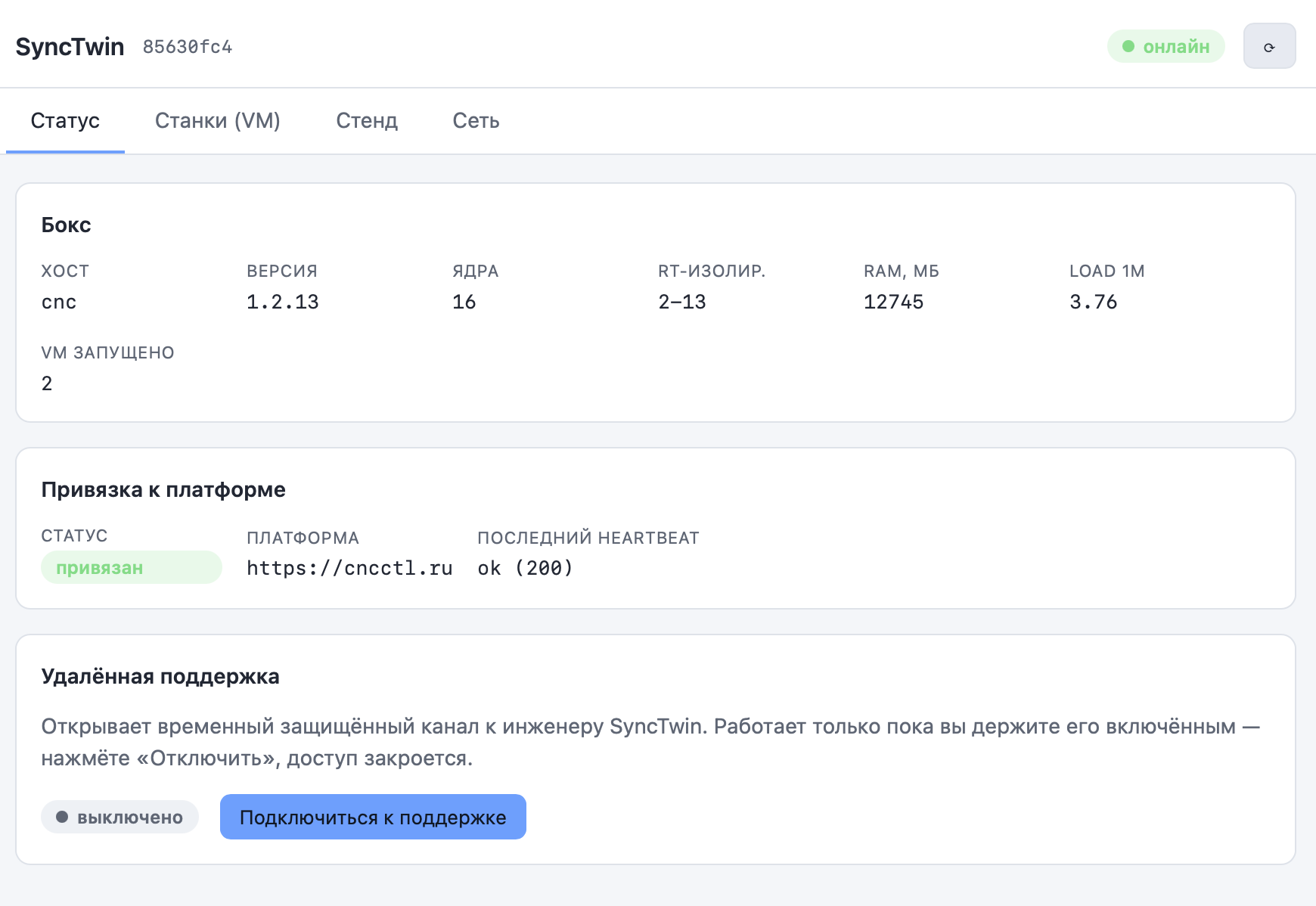Image resolution: width=1316 pixels, height=906 pixels.
Task: Click the host value cnc
Action: click(x=59, y=303)
